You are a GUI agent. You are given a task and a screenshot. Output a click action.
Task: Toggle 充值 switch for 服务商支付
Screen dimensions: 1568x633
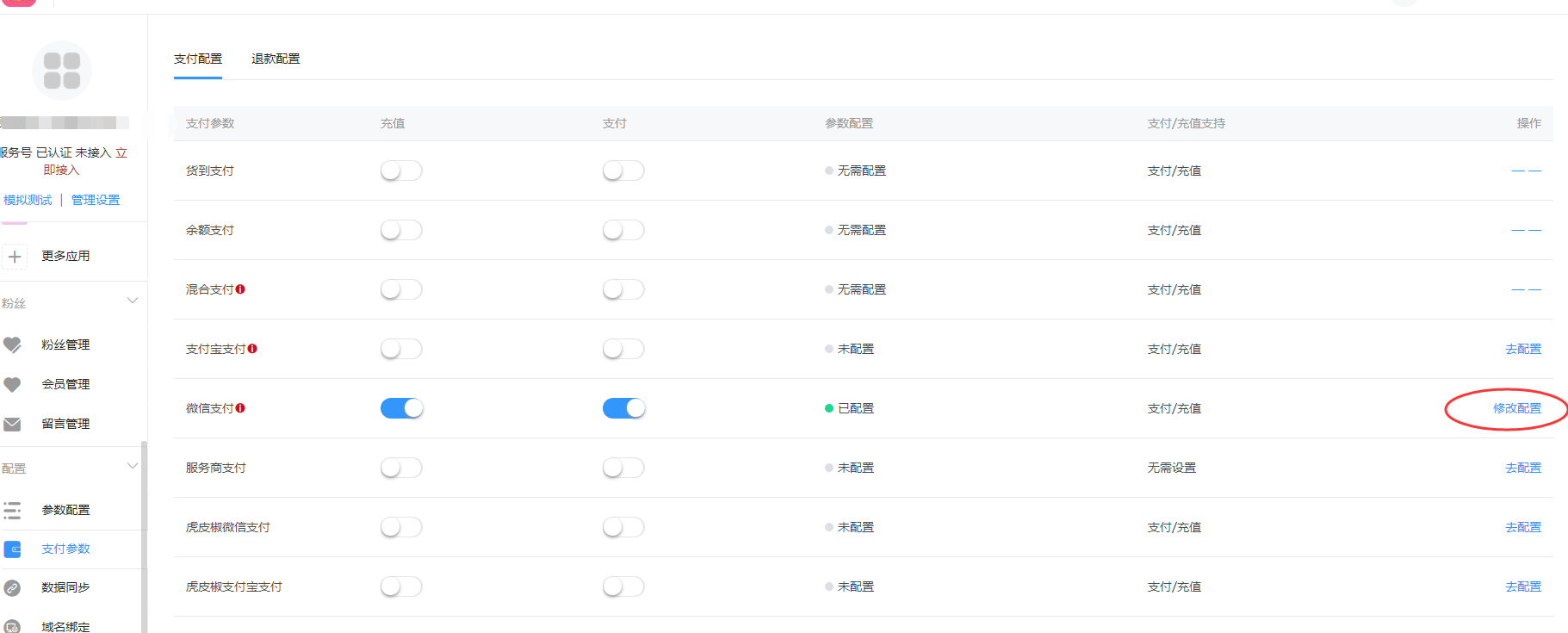(x=401, y=468)
